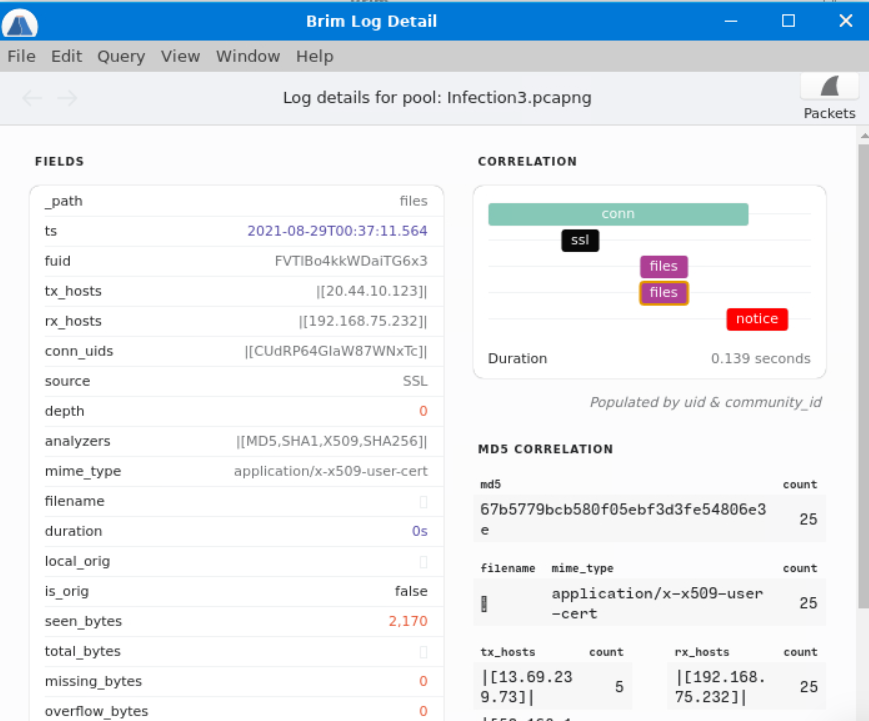Screen dimensions: 869x721
Task: Click the empty local_orig field value
Action: 423,561
